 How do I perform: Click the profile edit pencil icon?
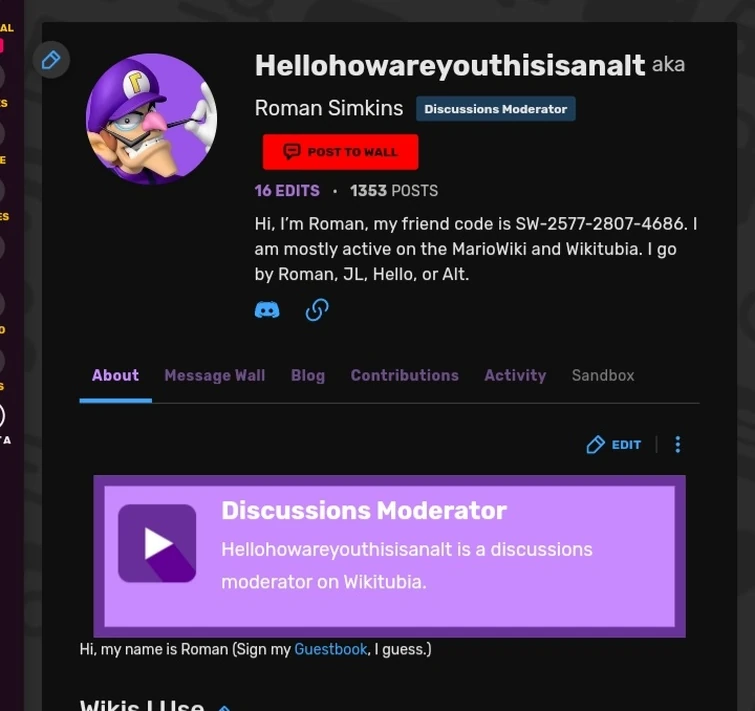pos(51,60)
